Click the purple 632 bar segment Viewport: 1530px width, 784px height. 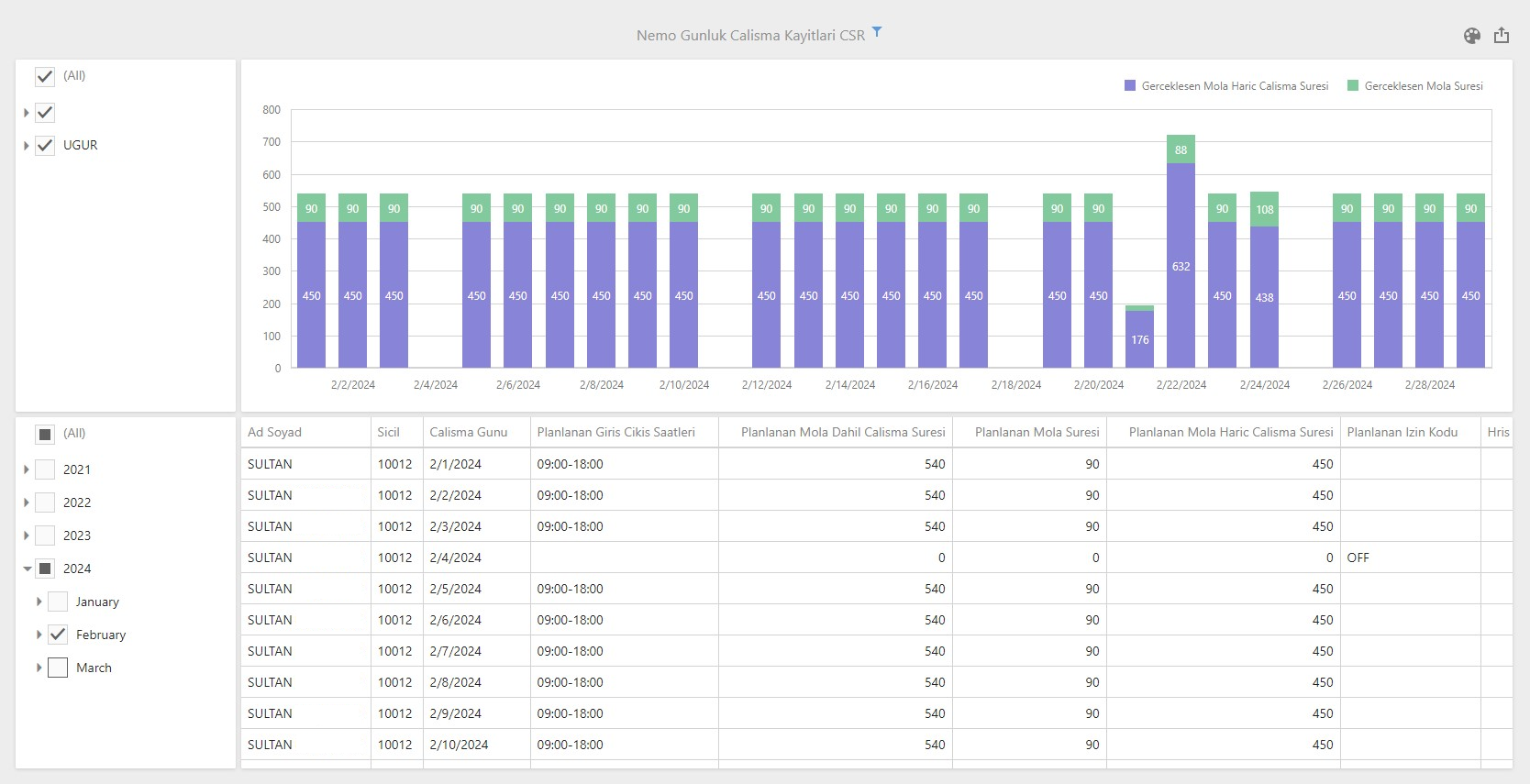(x=1181, y=266)
